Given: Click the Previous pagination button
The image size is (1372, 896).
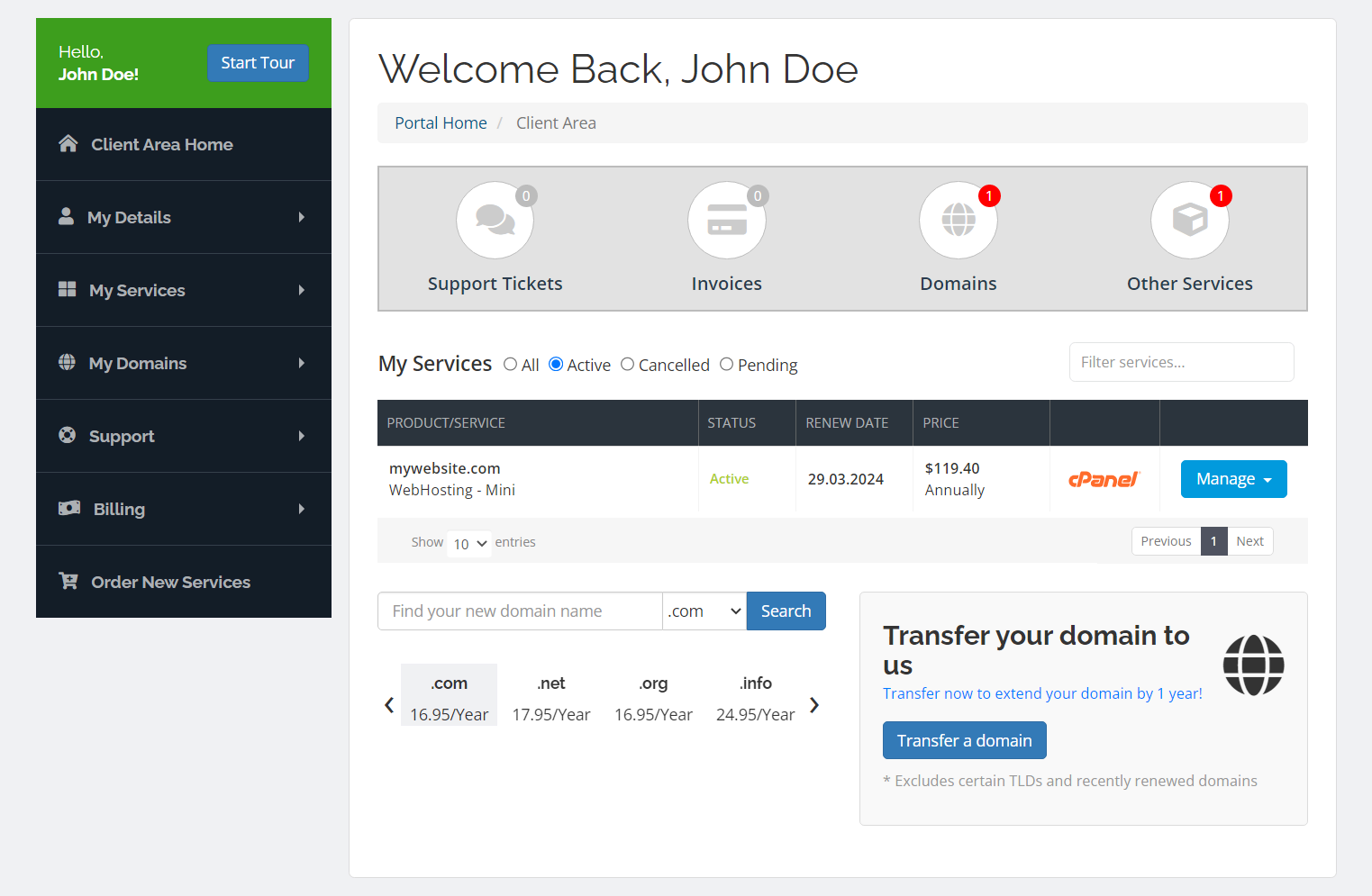Looking at the screenshot, I should tap(1166, 541).
